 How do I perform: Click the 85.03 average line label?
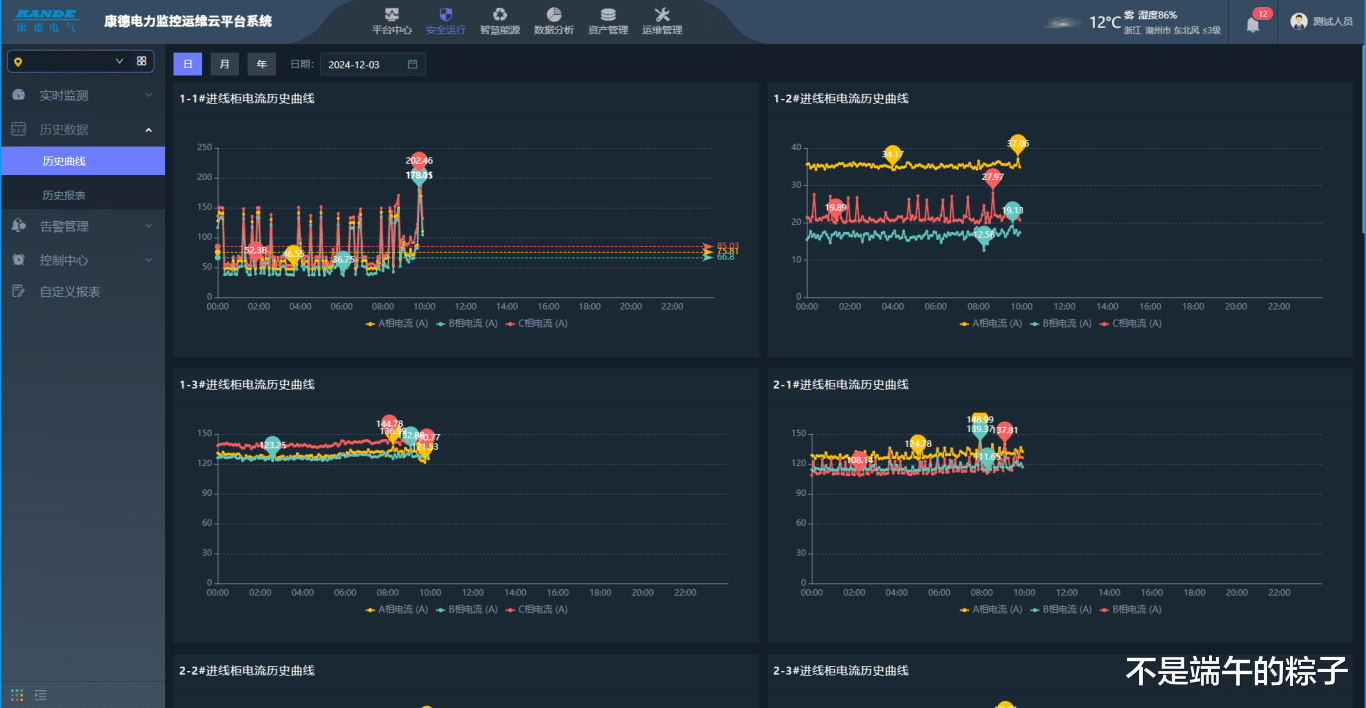coord(727,246)
